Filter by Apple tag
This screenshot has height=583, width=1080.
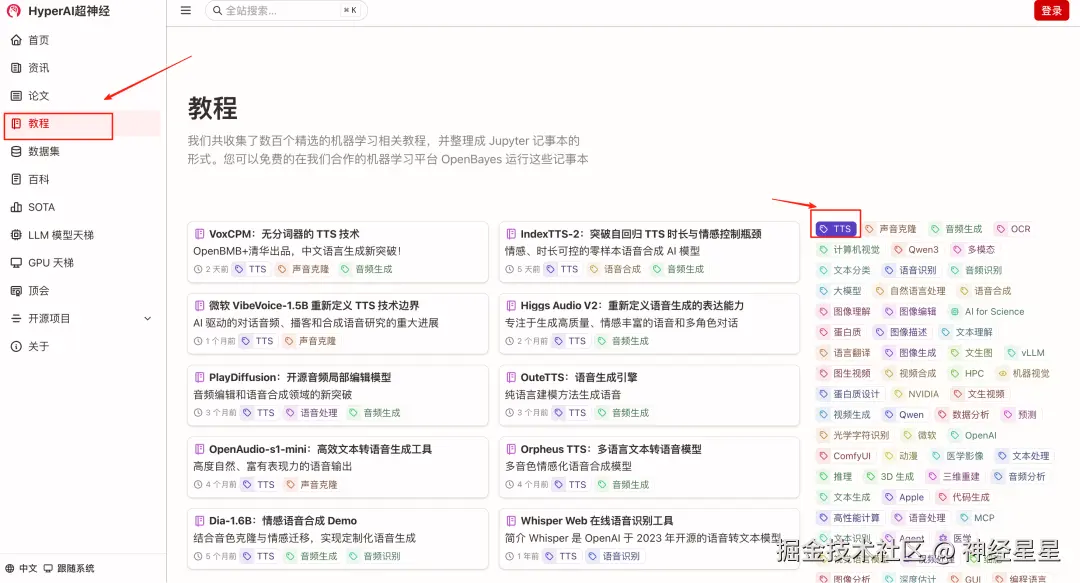click(x=904, y=497)
